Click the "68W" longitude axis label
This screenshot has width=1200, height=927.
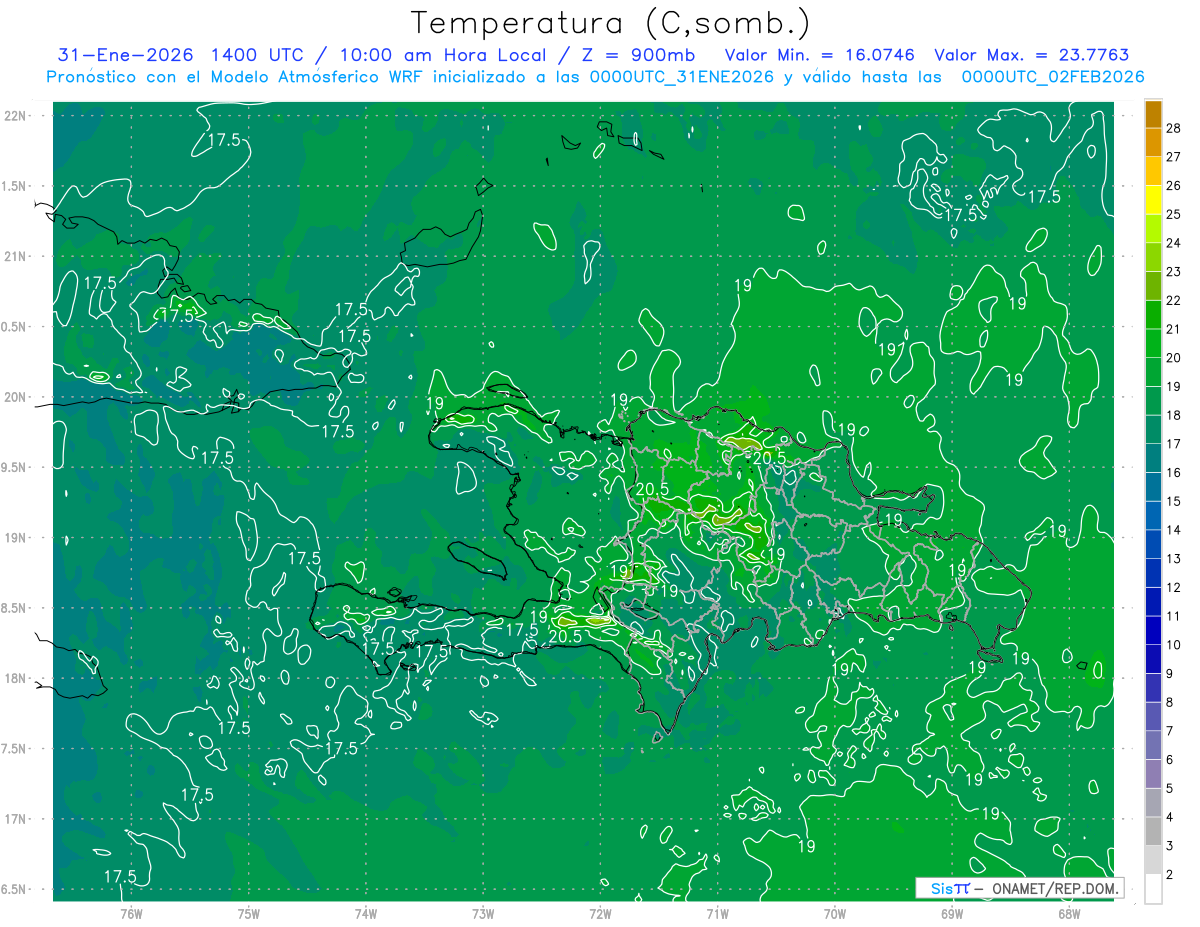[x=1069, y=913]
